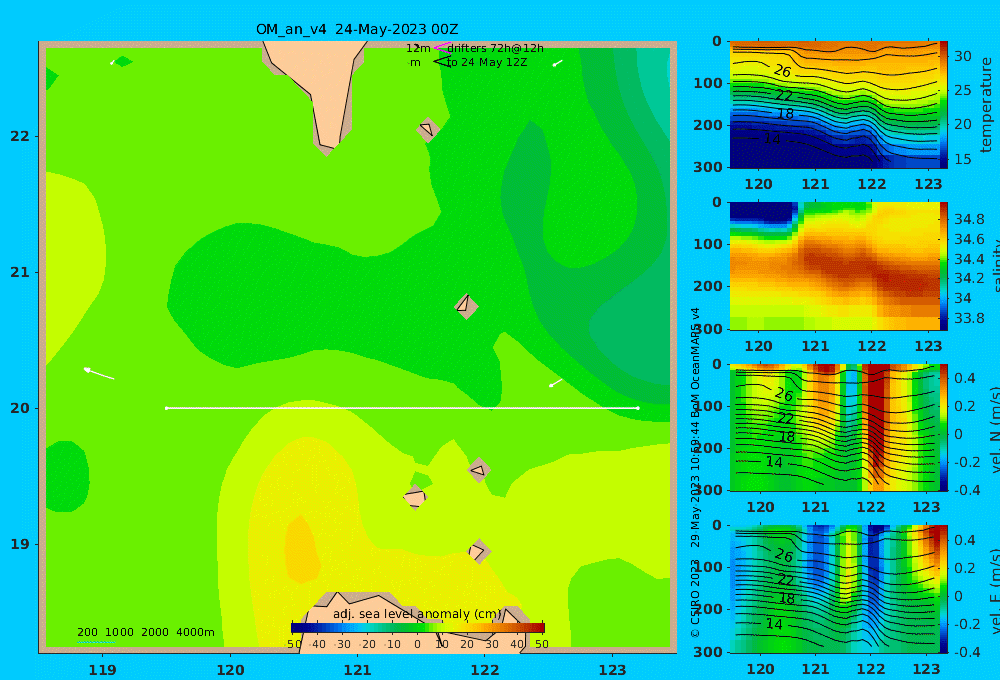Click the 'temperature' colorbar axis label
This screenshot has width=1000, height=680.
point(987,105)
